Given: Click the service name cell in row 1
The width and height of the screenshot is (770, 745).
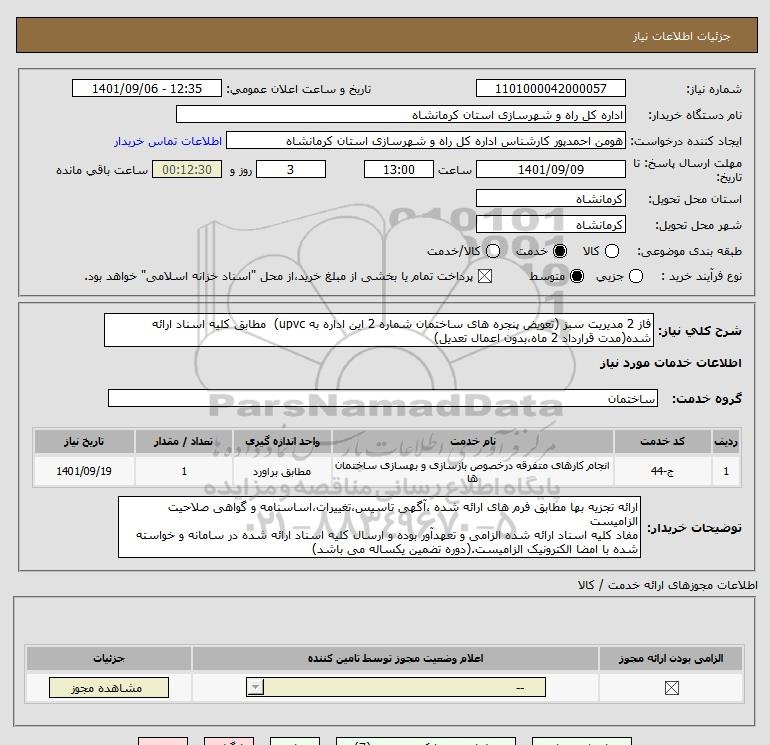Looking at the screenshot, I should coord(473,471).
